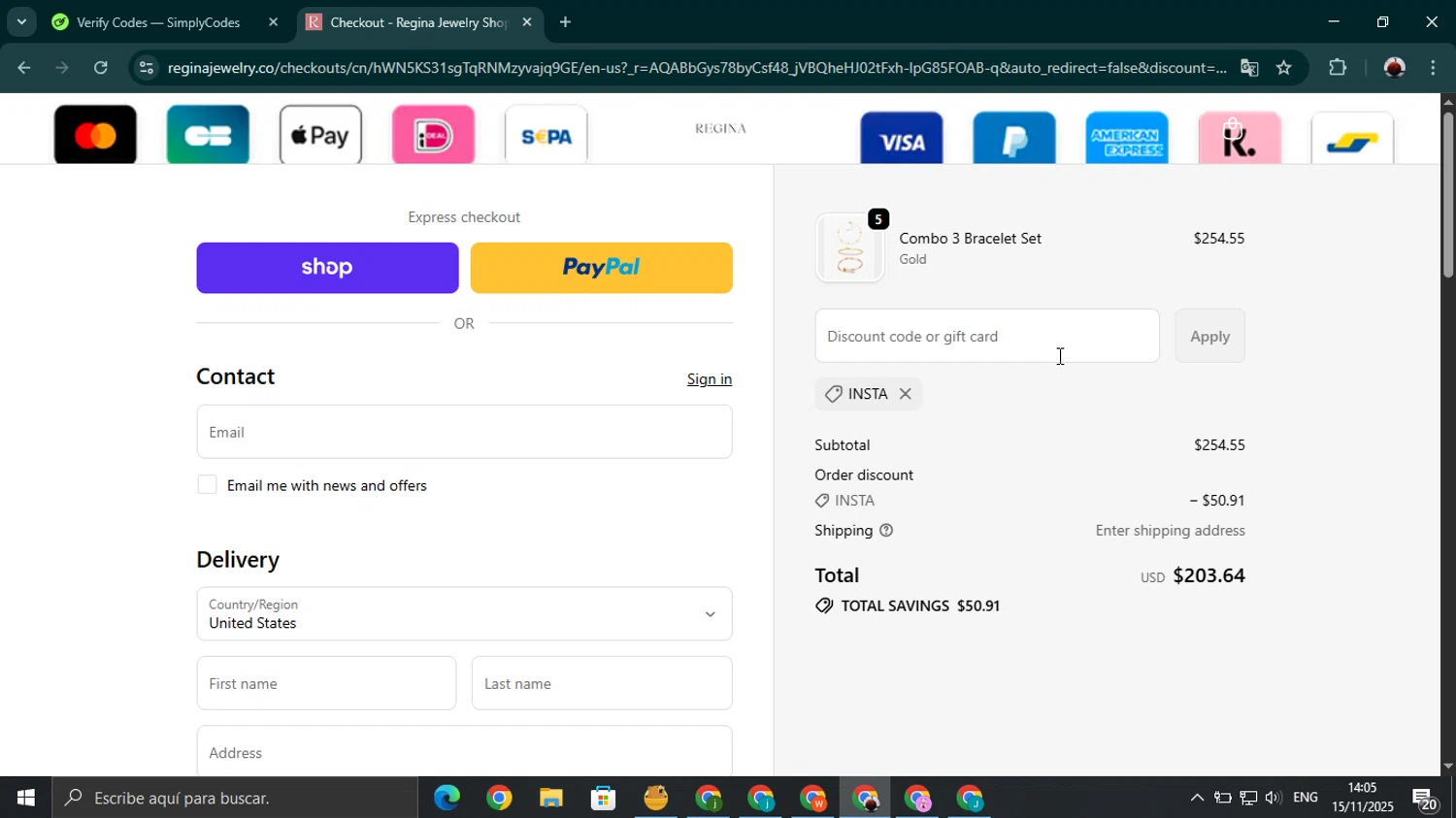Open Microsoft Edge from the taskbar
This screenshot has width=1456, height=818.
coord(447,799)
